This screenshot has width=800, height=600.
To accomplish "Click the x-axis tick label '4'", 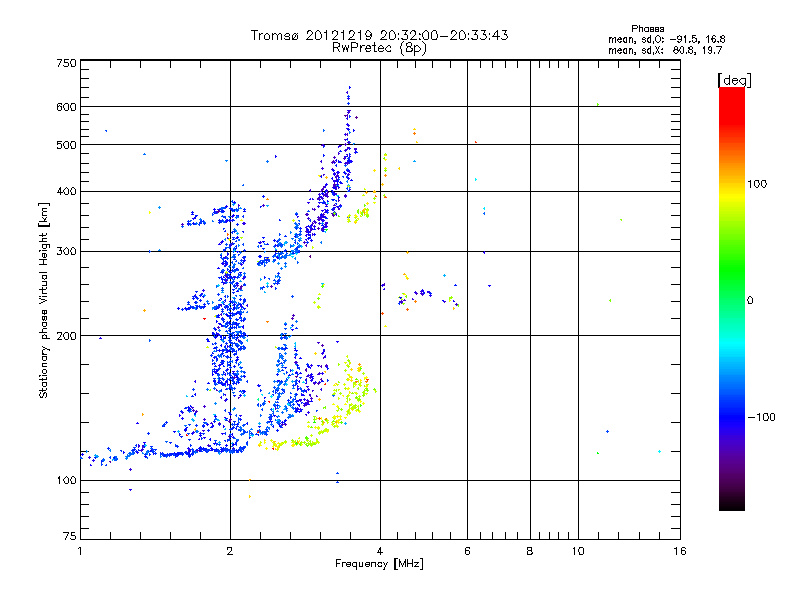I will coord(380,551).
